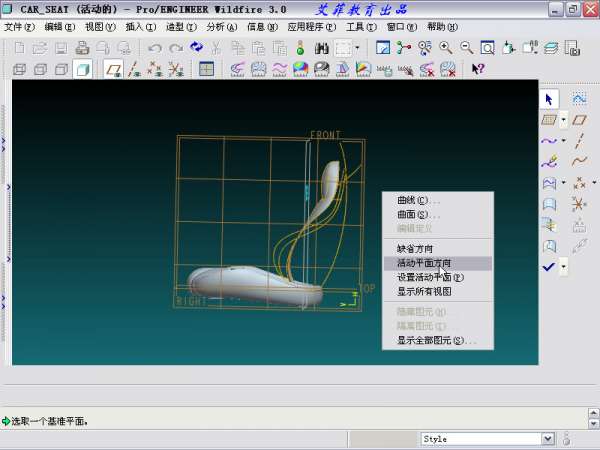Viewport: 600px width, 450px height.
Task: Open the reflection analysis icon
Action: click(x=322, y=69)
